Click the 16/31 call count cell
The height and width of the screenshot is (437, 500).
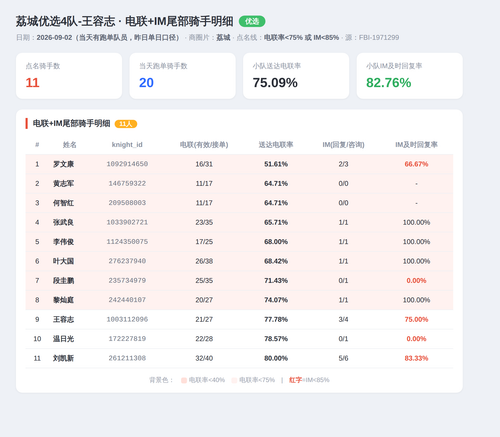[x=204, y=164]
